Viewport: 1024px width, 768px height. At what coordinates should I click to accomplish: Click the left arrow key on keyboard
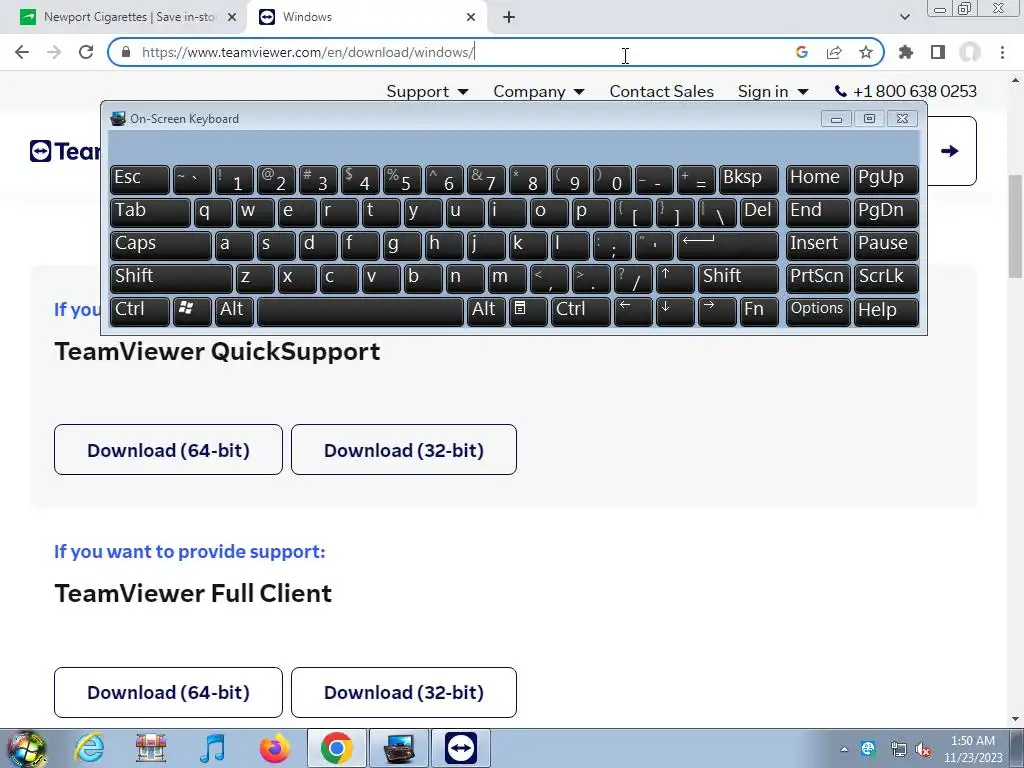pos(633,311)
